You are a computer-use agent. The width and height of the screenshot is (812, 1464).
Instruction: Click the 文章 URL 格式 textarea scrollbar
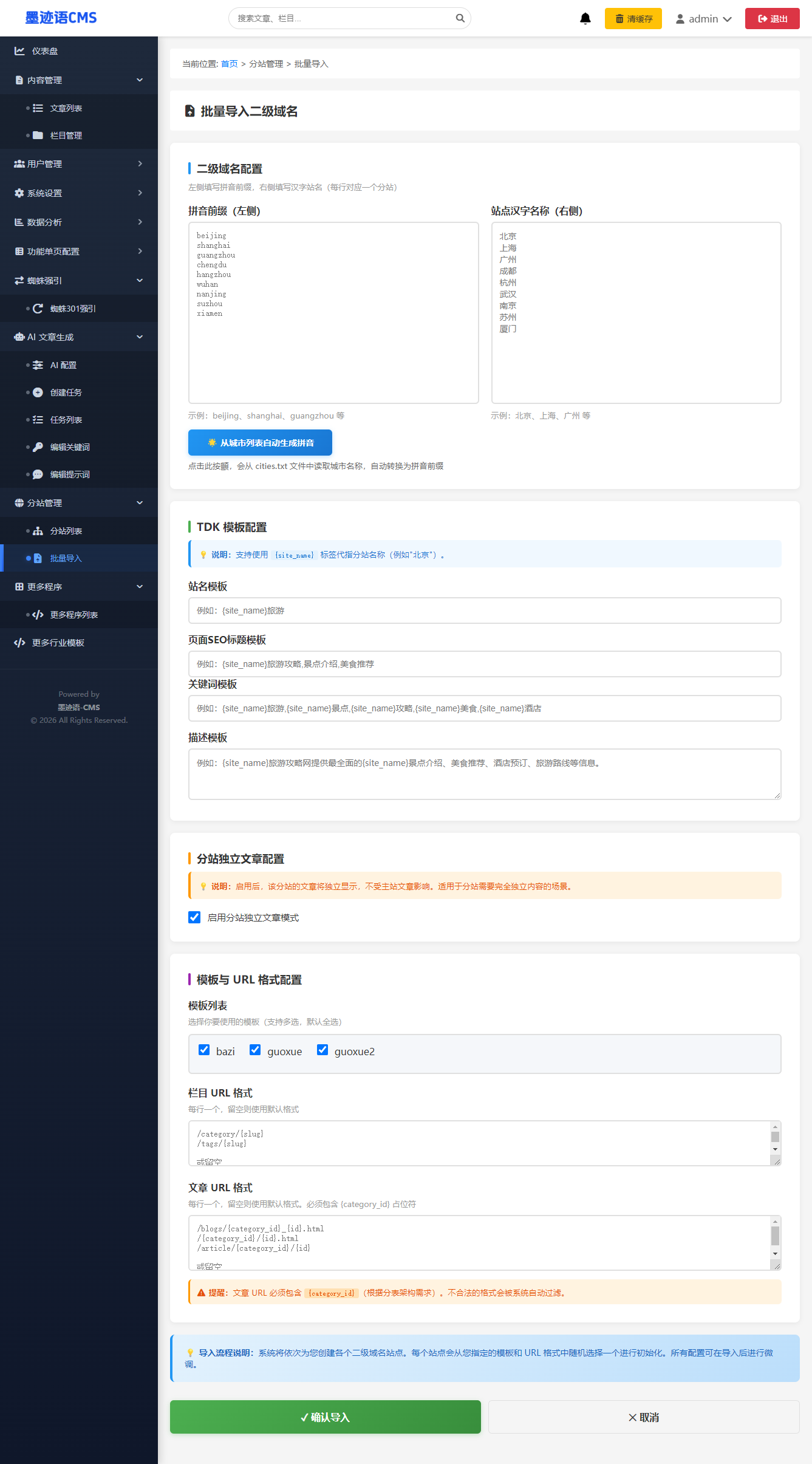(775, 1237)
